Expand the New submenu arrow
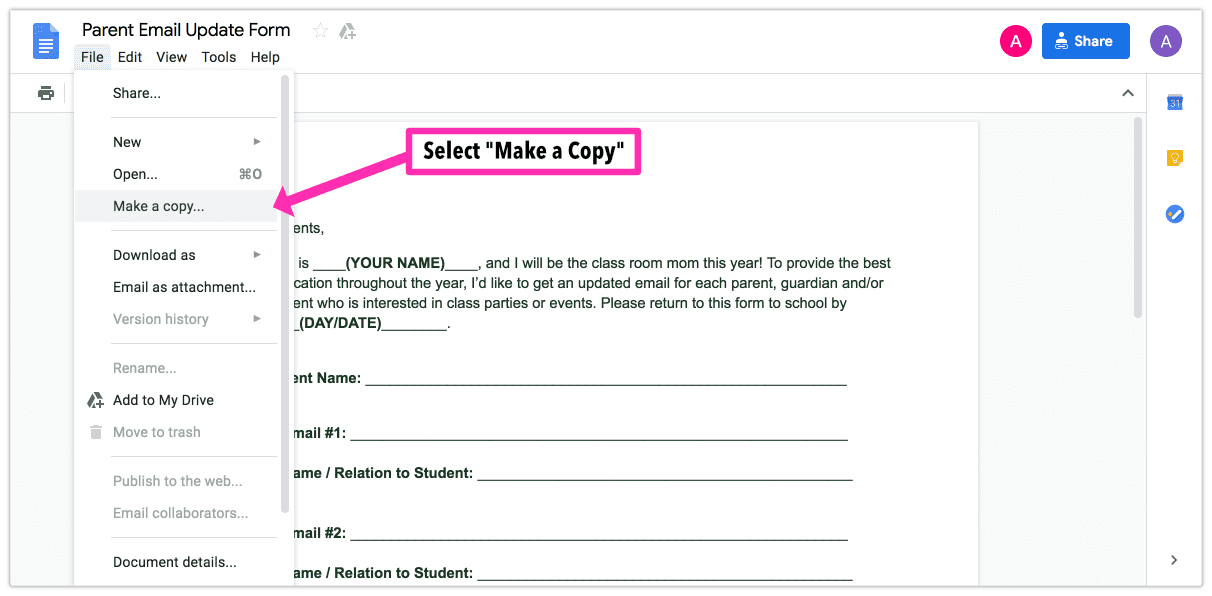This screenshot has width=1212, height=596. [257, 142]
